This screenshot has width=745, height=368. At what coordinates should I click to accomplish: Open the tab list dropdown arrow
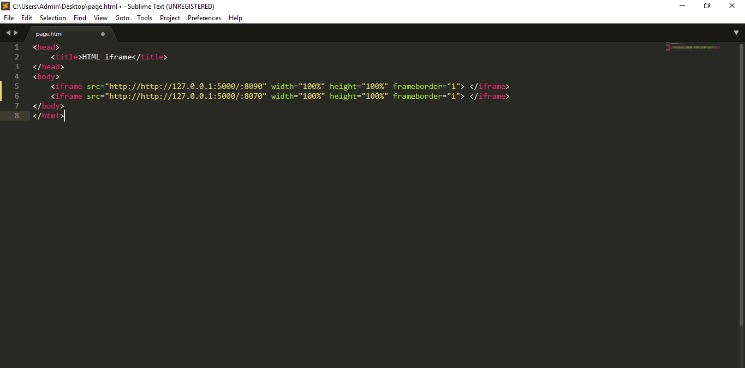pyautogui.click(x=736, y=33)
